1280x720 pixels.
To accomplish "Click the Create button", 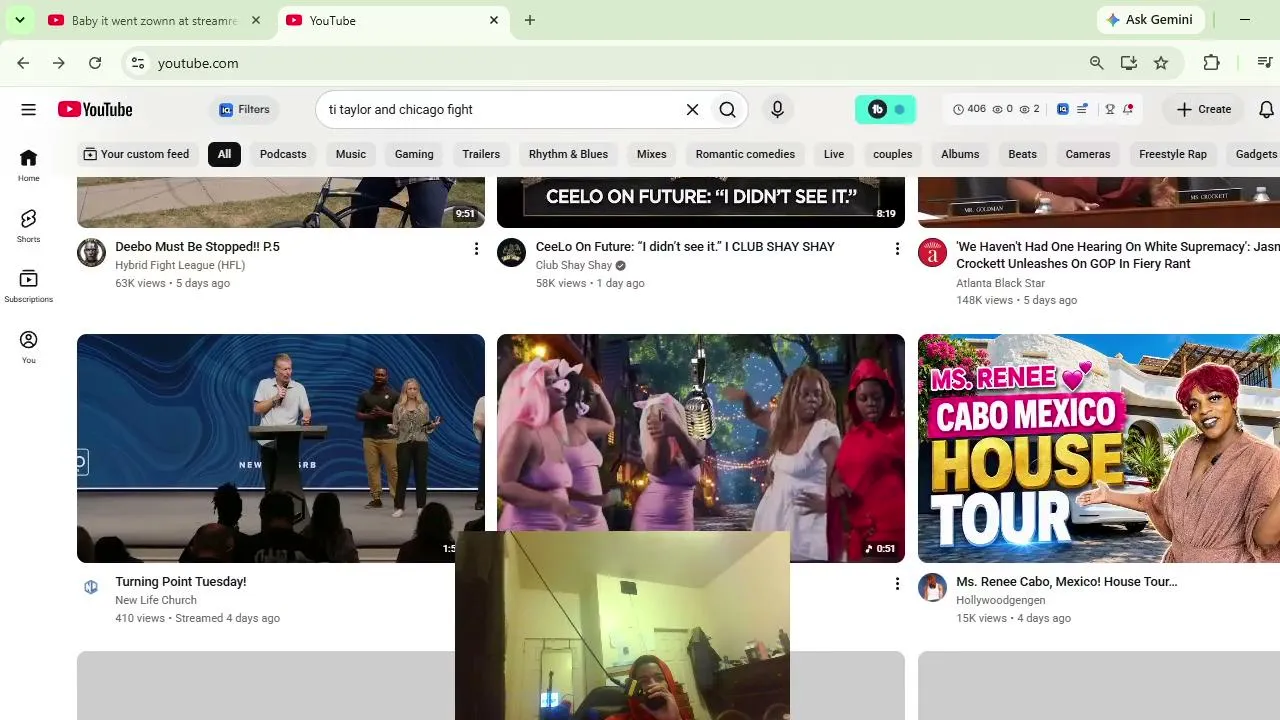I will (x=1204, y=110).
